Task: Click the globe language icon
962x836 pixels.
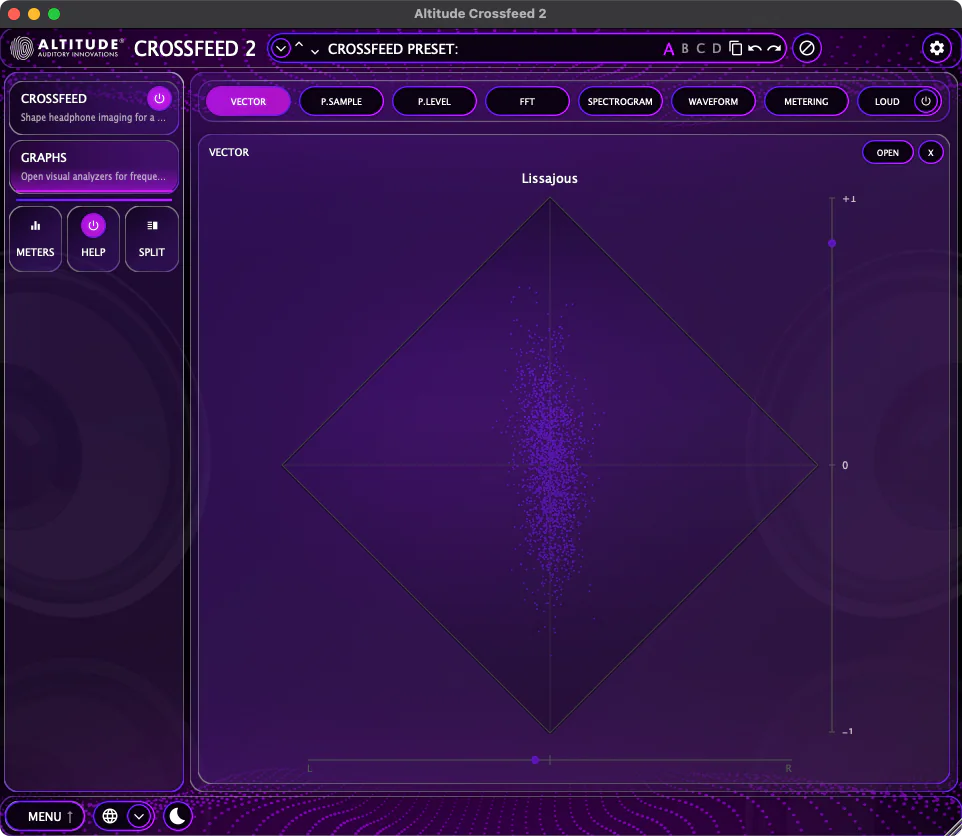Action: tap(110, 816)
